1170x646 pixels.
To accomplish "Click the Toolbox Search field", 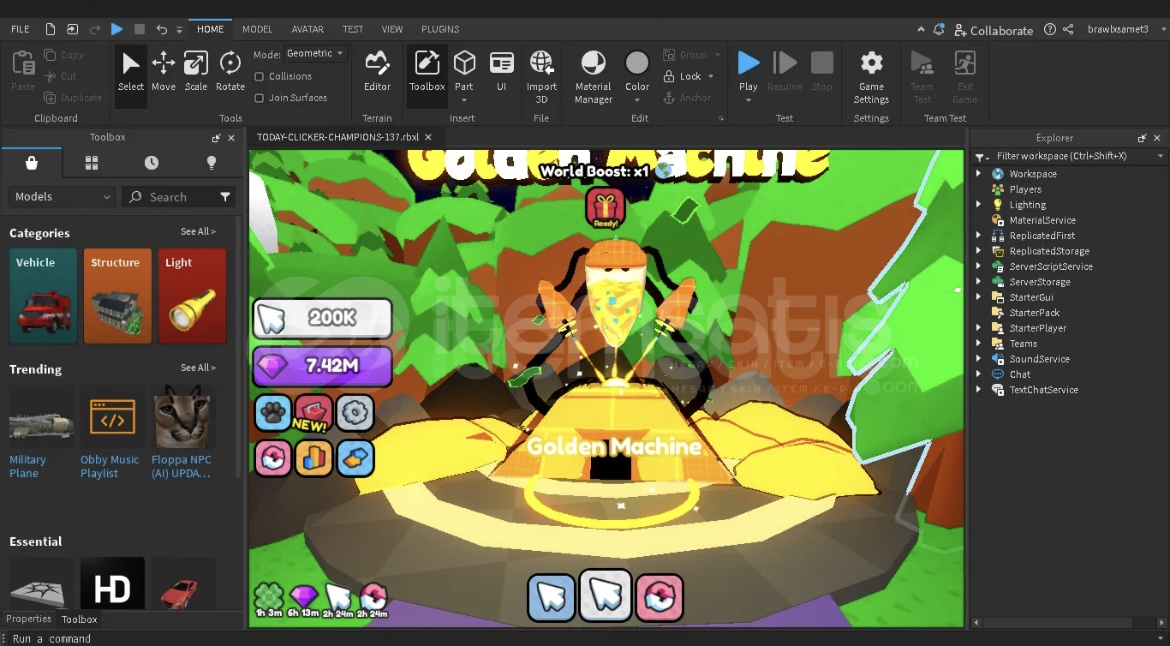I will pyautogui.click(x=179, y=197).
